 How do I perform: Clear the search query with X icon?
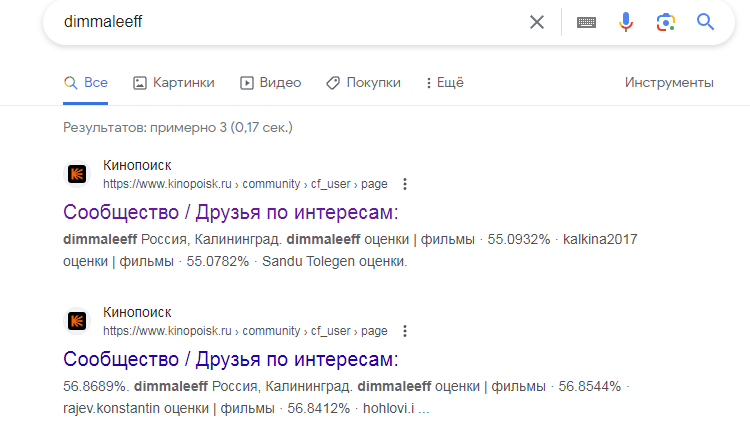click(537, 22)
